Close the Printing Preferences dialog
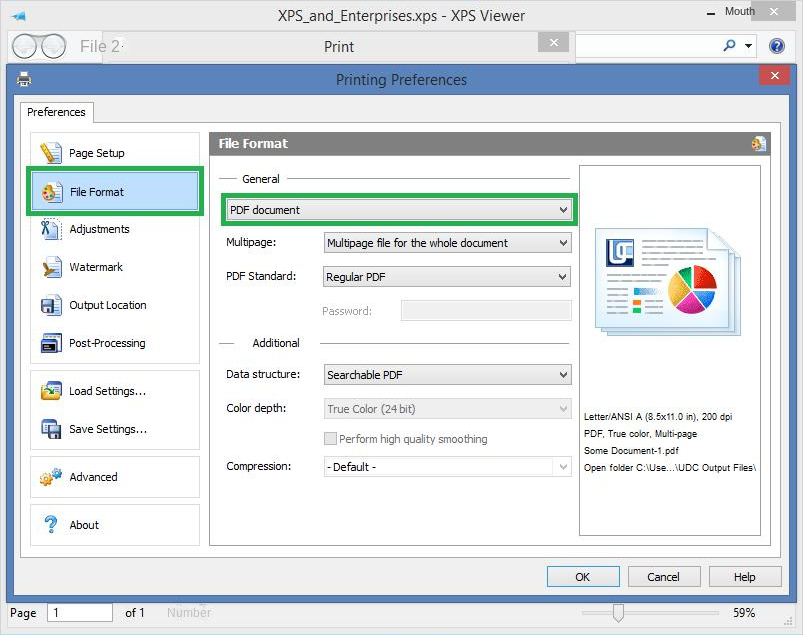Screen dimensions: 803x635 pos(775,76)
